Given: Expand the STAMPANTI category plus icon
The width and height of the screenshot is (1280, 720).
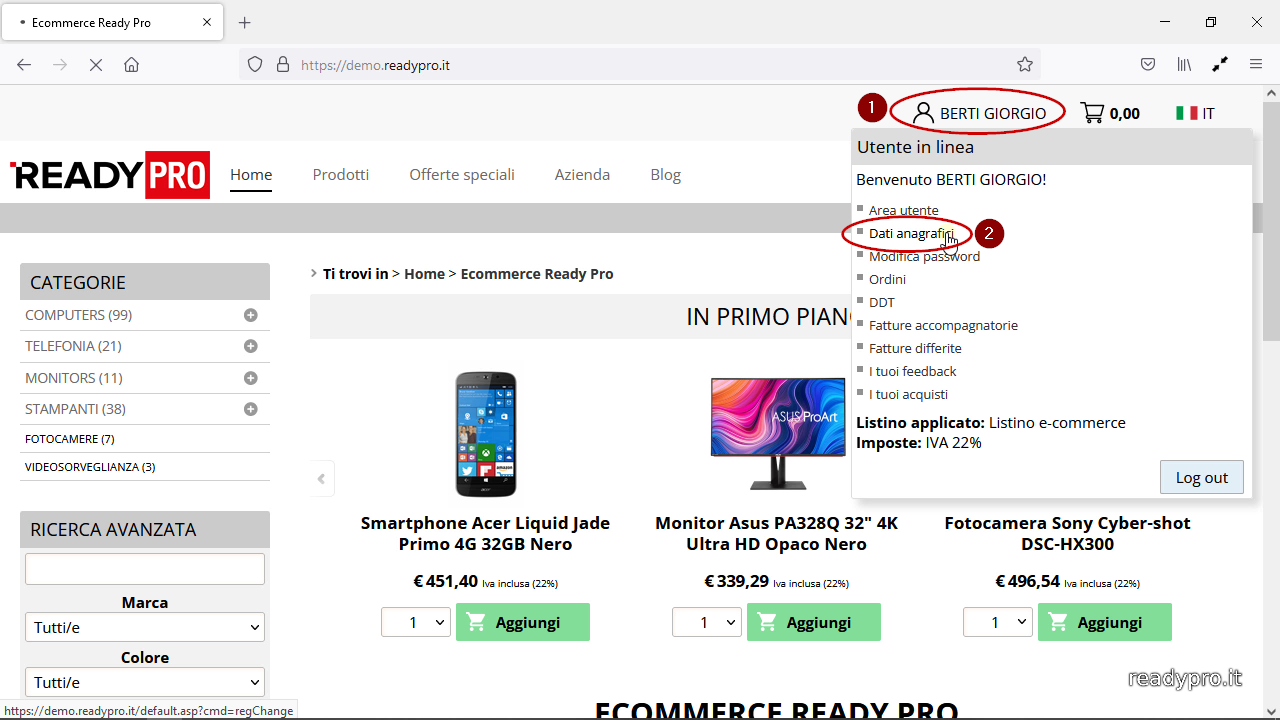Looking at the screenshot, I should [251, 409].
